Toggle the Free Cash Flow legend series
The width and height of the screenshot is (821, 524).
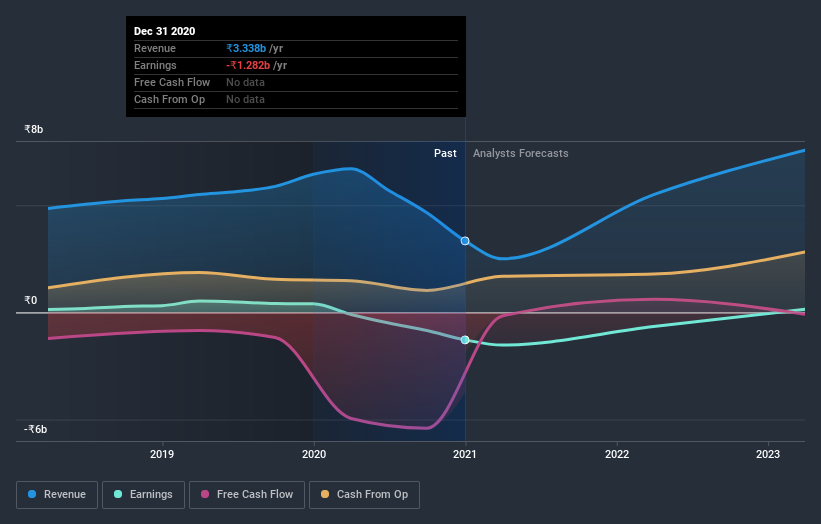[247, 495]
